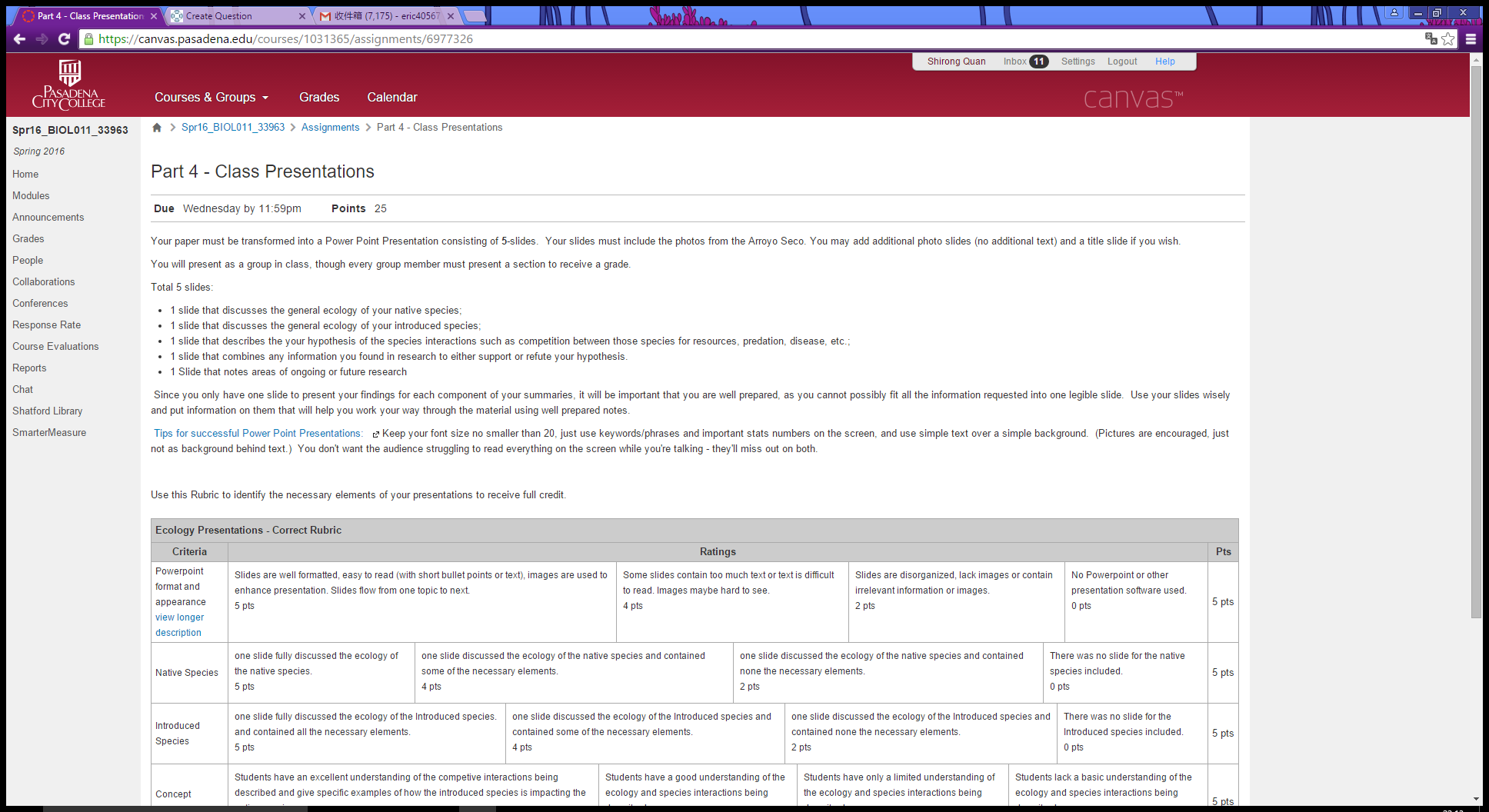
Task: Open Modules in the course sidebar
Action: pos(31,196)
